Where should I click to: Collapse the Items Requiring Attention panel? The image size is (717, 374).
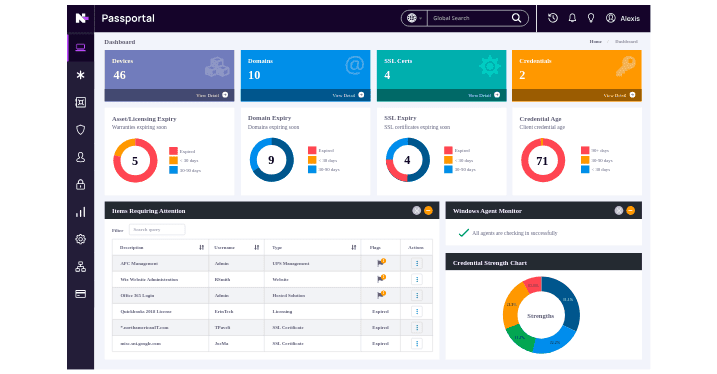428,210
